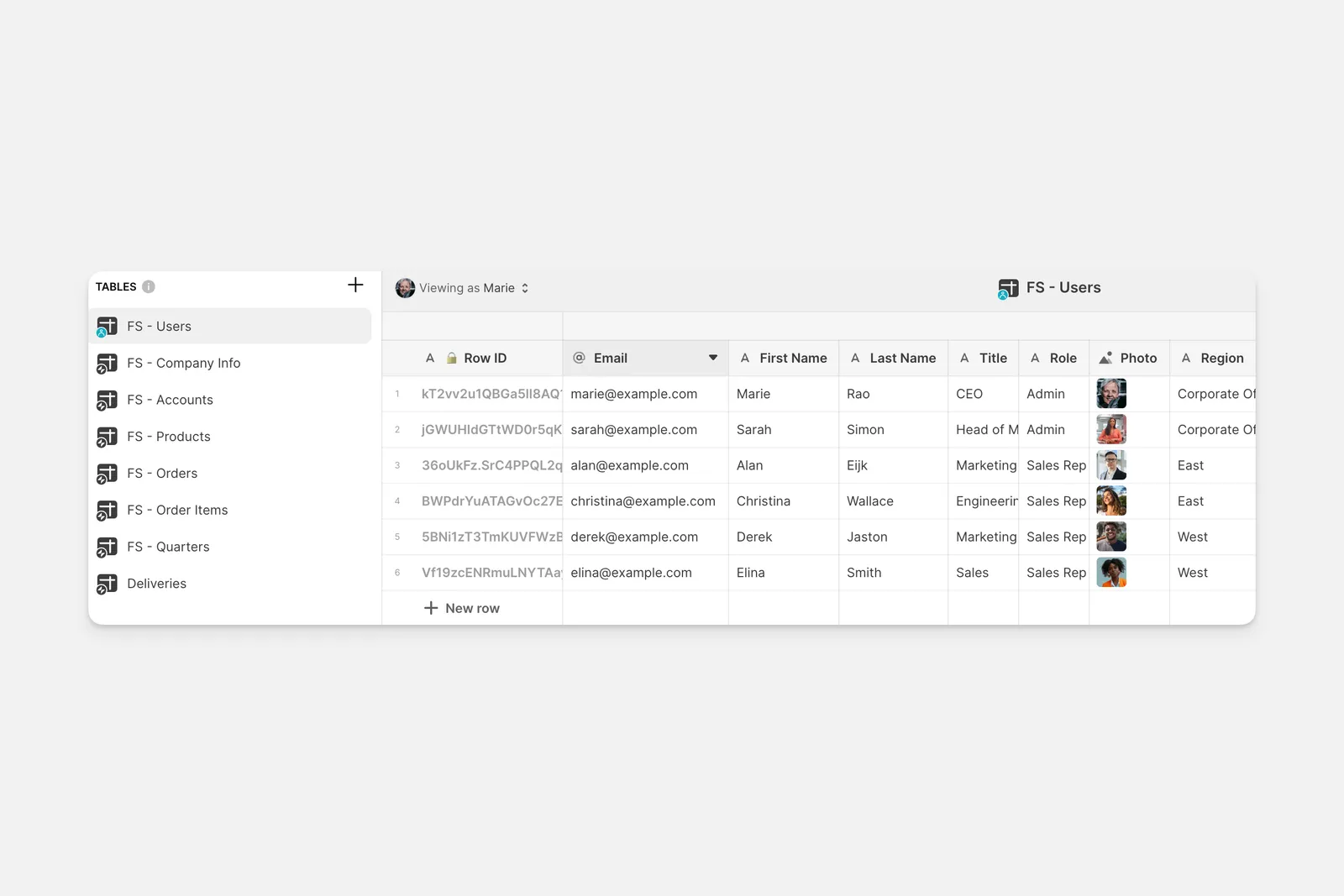
Task: Click the Marie avatar next to Viewing as
Action: pos(405,288)
